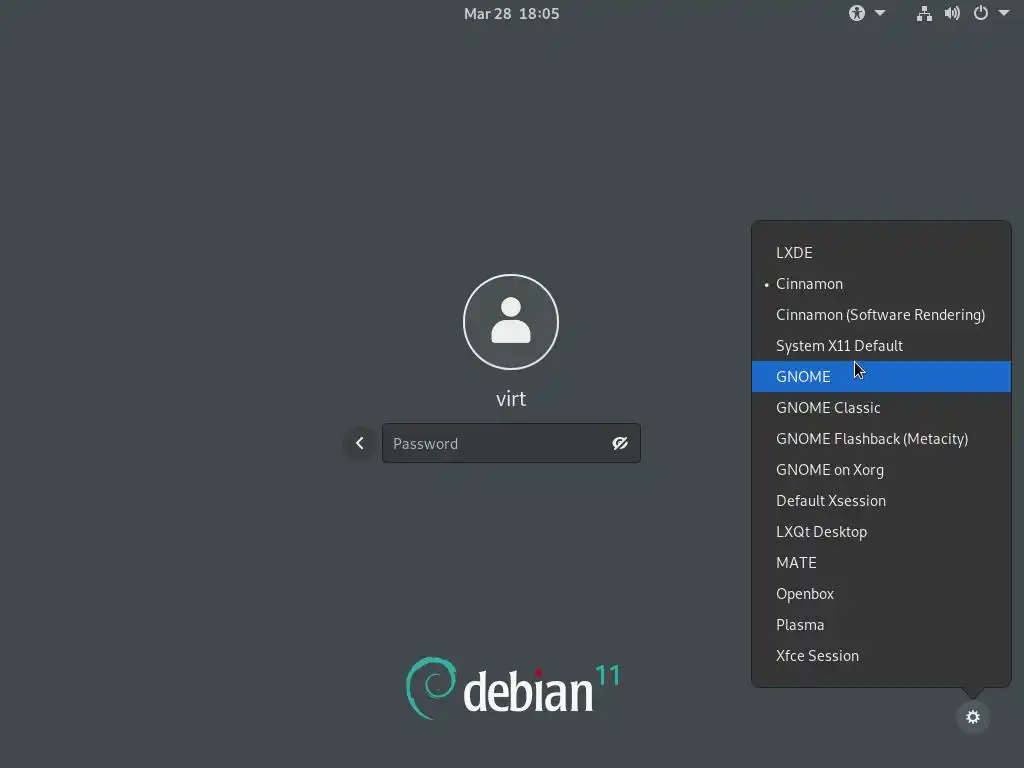Open the accessibility menu icon
The image size is (1024, 768).
point(857,13)
